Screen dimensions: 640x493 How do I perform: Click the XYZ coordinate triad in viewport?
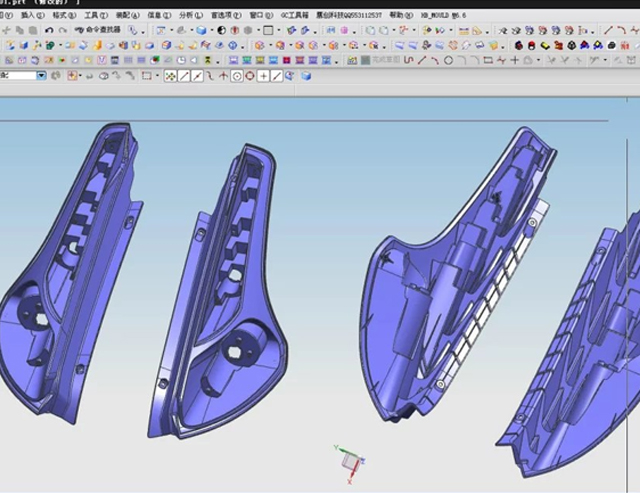click(x=347, y=461)
